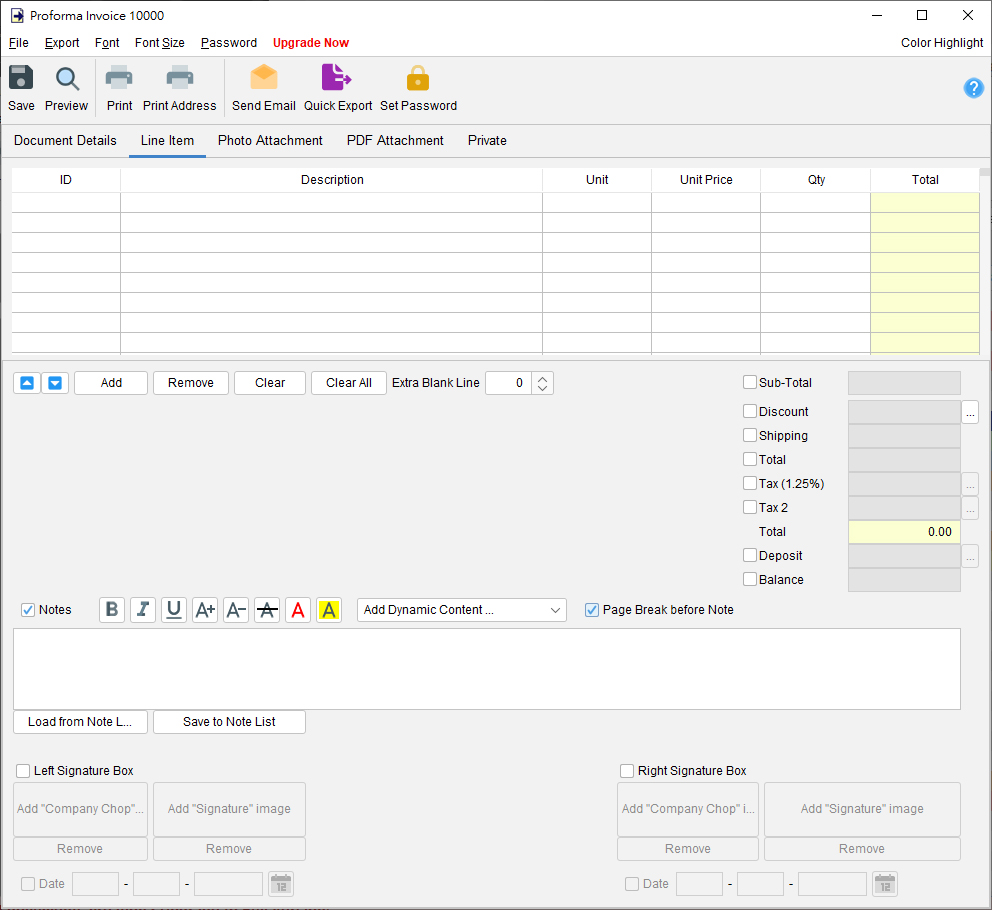The height and width of the screenshot is (910, 992).
Task: Click the Send Email envelope icon
Action: [264, 78]
